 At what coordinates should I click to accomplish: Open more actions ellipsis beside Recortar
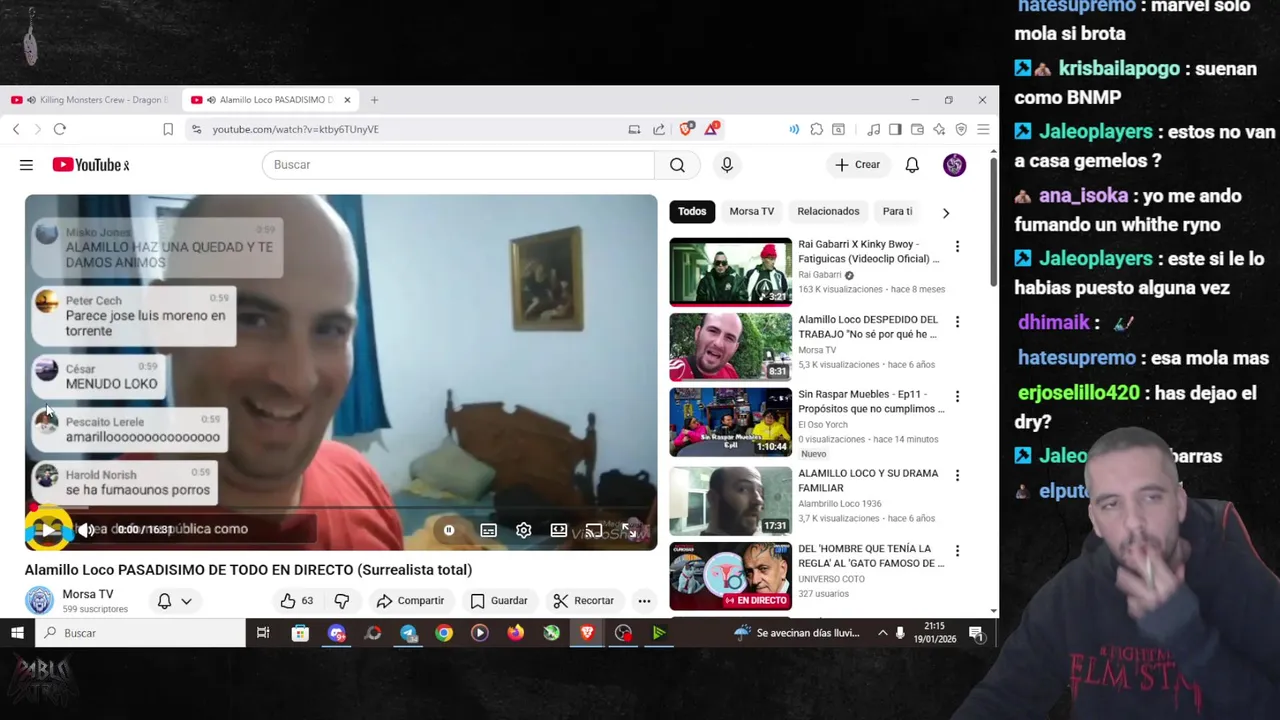[644, 601]
